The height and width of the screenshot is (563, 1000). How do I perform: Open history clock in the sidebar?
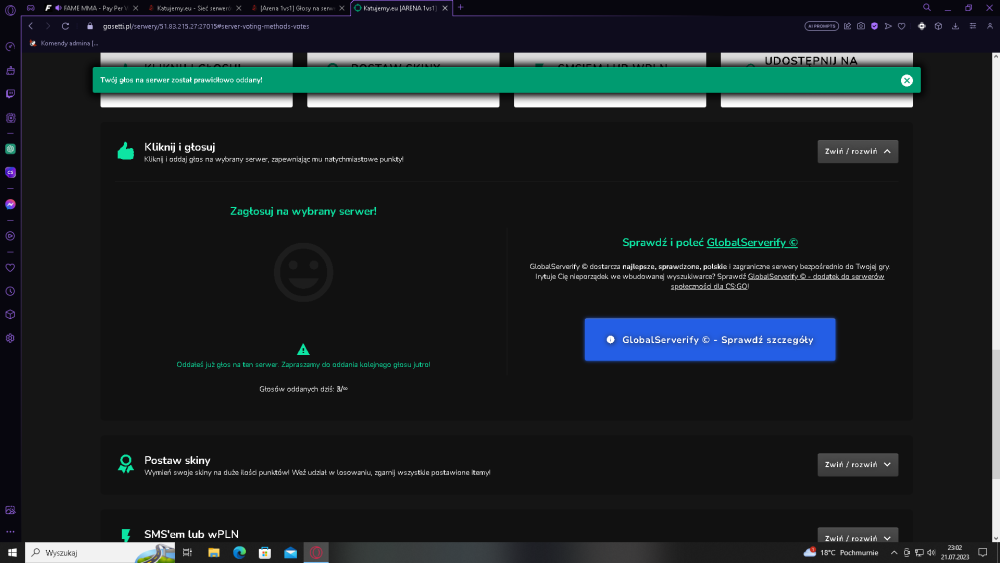[10, 291]
